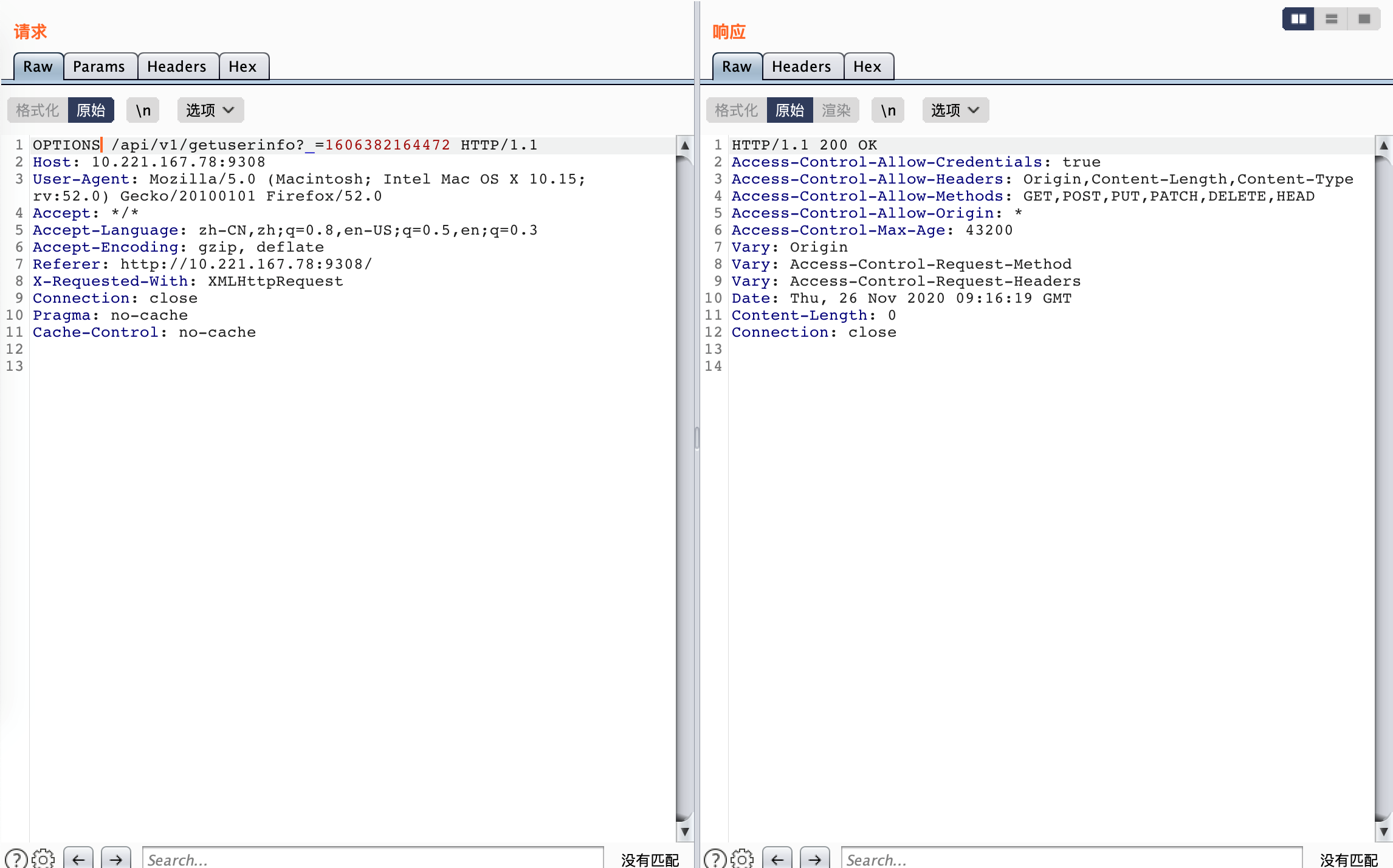Toggle request 格式化 (pretty) view

coord(38,110)
